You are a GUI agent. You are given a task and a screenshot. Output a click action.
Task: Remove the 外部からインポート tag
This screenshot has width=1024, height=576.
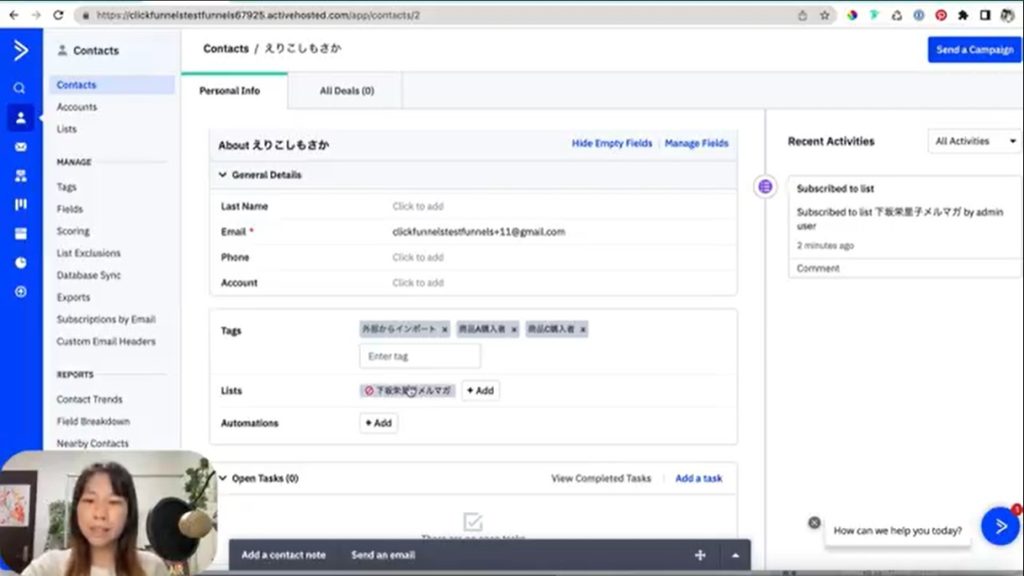coord(445,329)
